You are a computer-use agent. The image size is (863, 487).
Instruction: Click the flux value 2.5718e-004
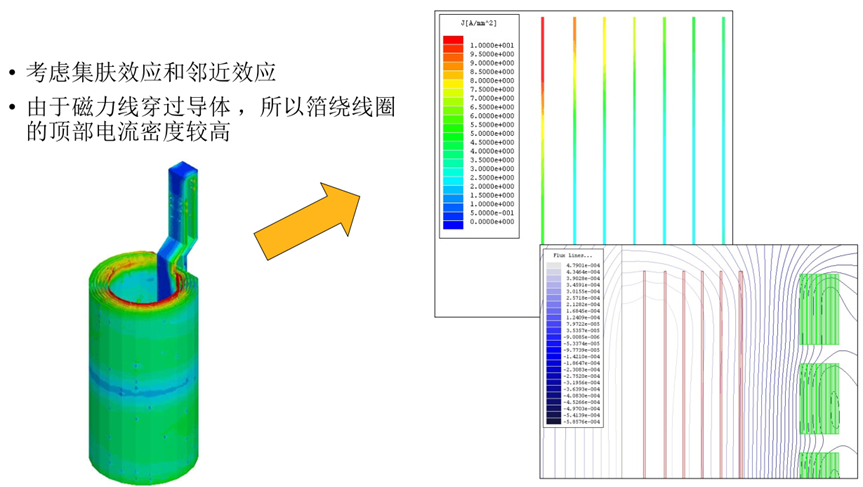tap(583, 298)
